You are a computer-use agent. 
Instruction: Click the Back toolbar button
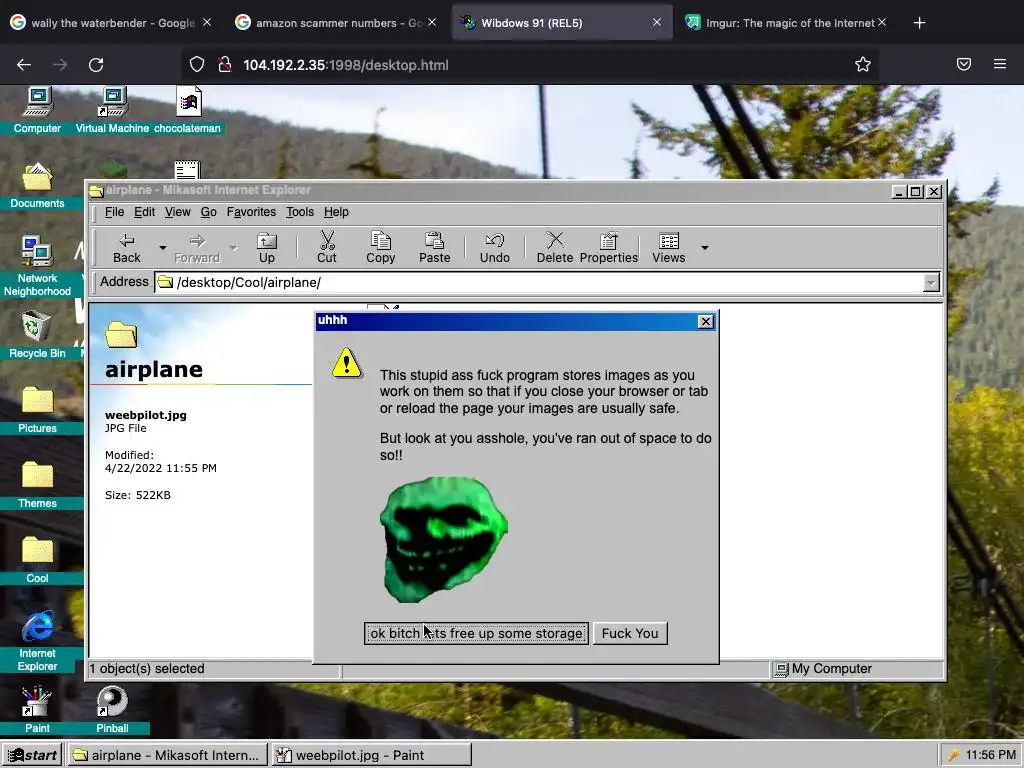[127, 248]
